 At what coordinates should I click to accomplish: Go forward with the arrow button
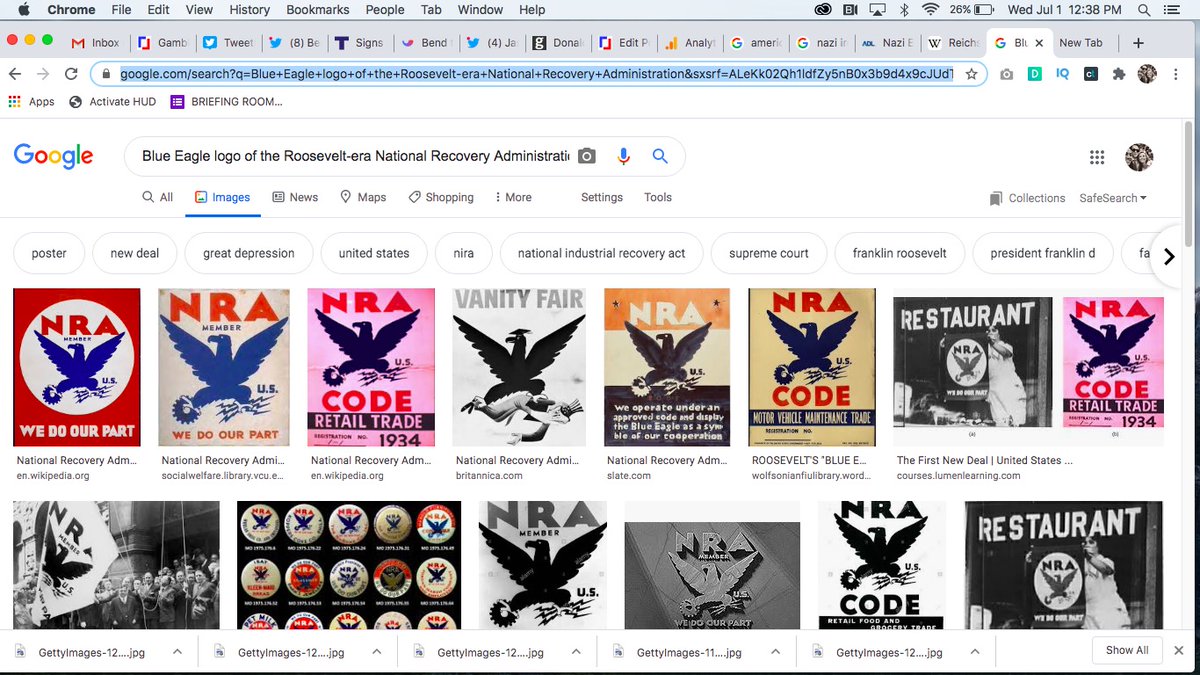tap(43, 74)
